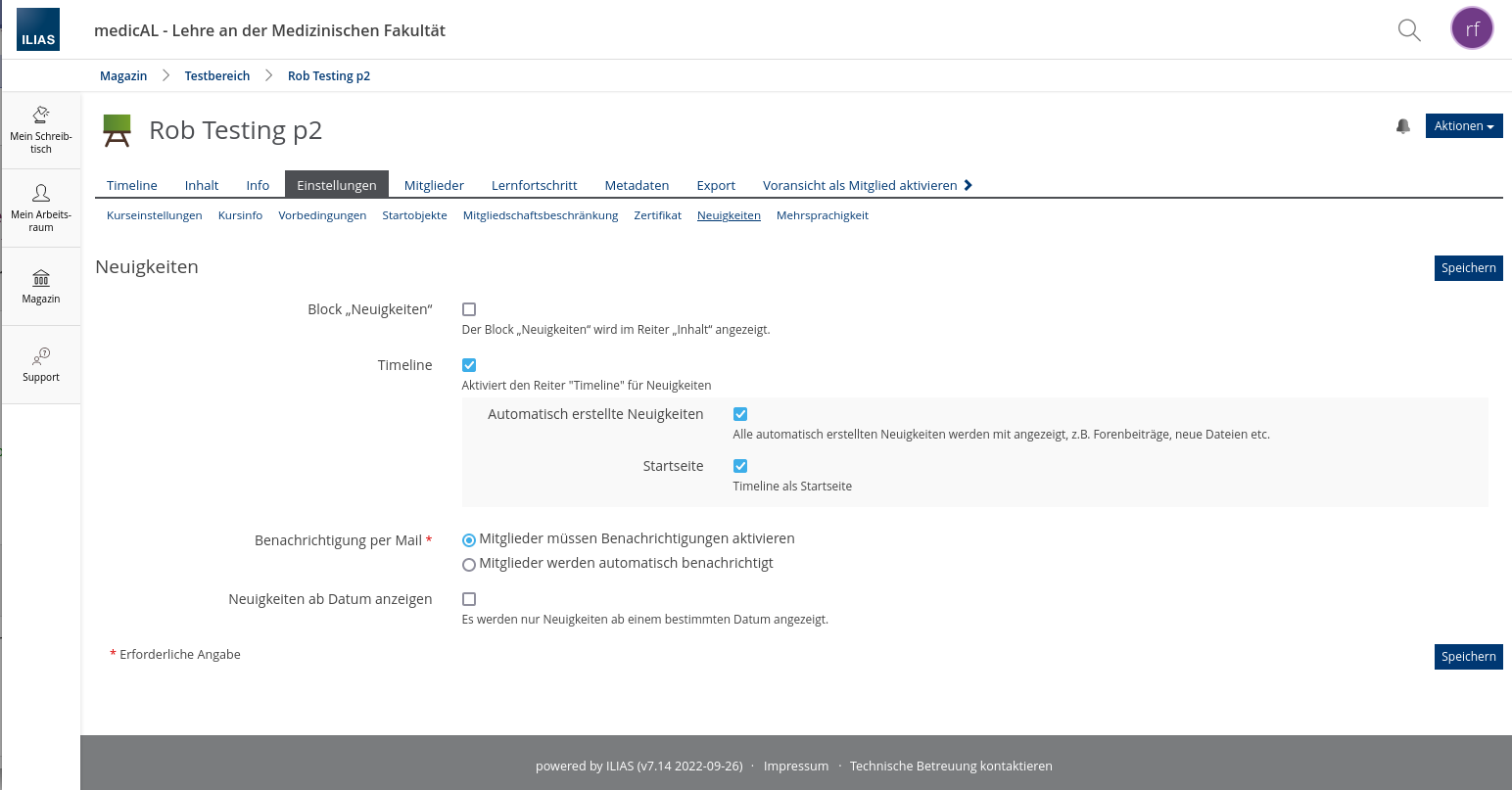Screen dimensions: 1512x790
Task: Open Mein Arbeitsraum in sidebar
Action: point(41,208)
